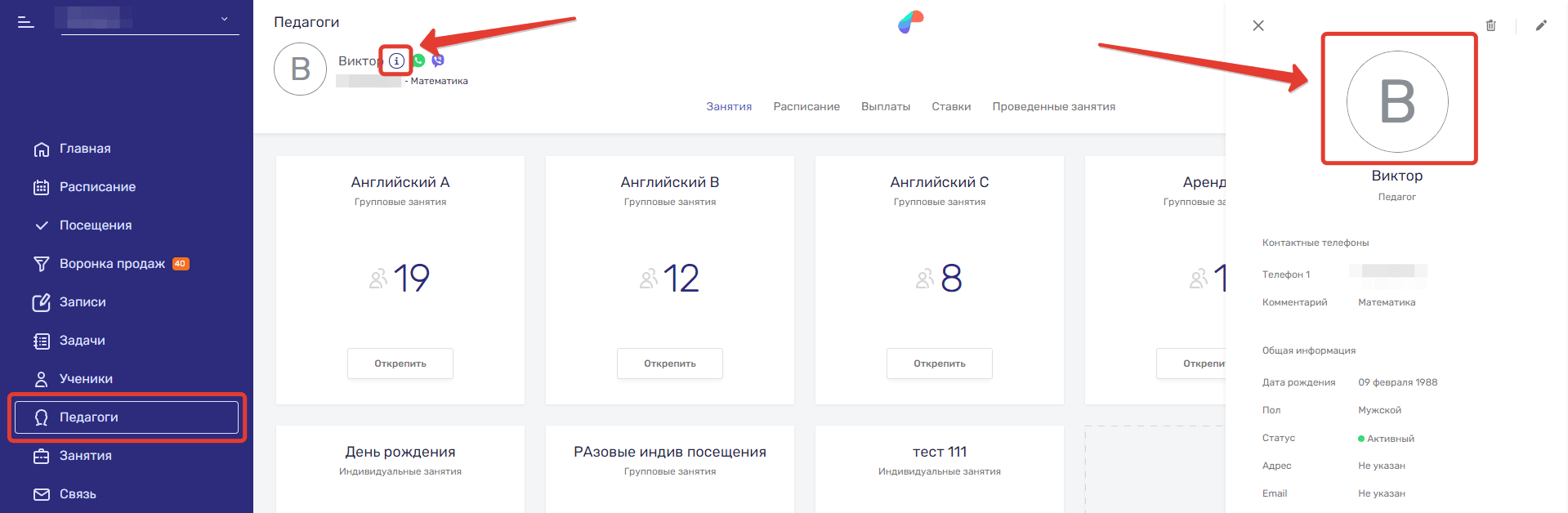
Task: Switch to the Ставки tab
Action: 951,107
